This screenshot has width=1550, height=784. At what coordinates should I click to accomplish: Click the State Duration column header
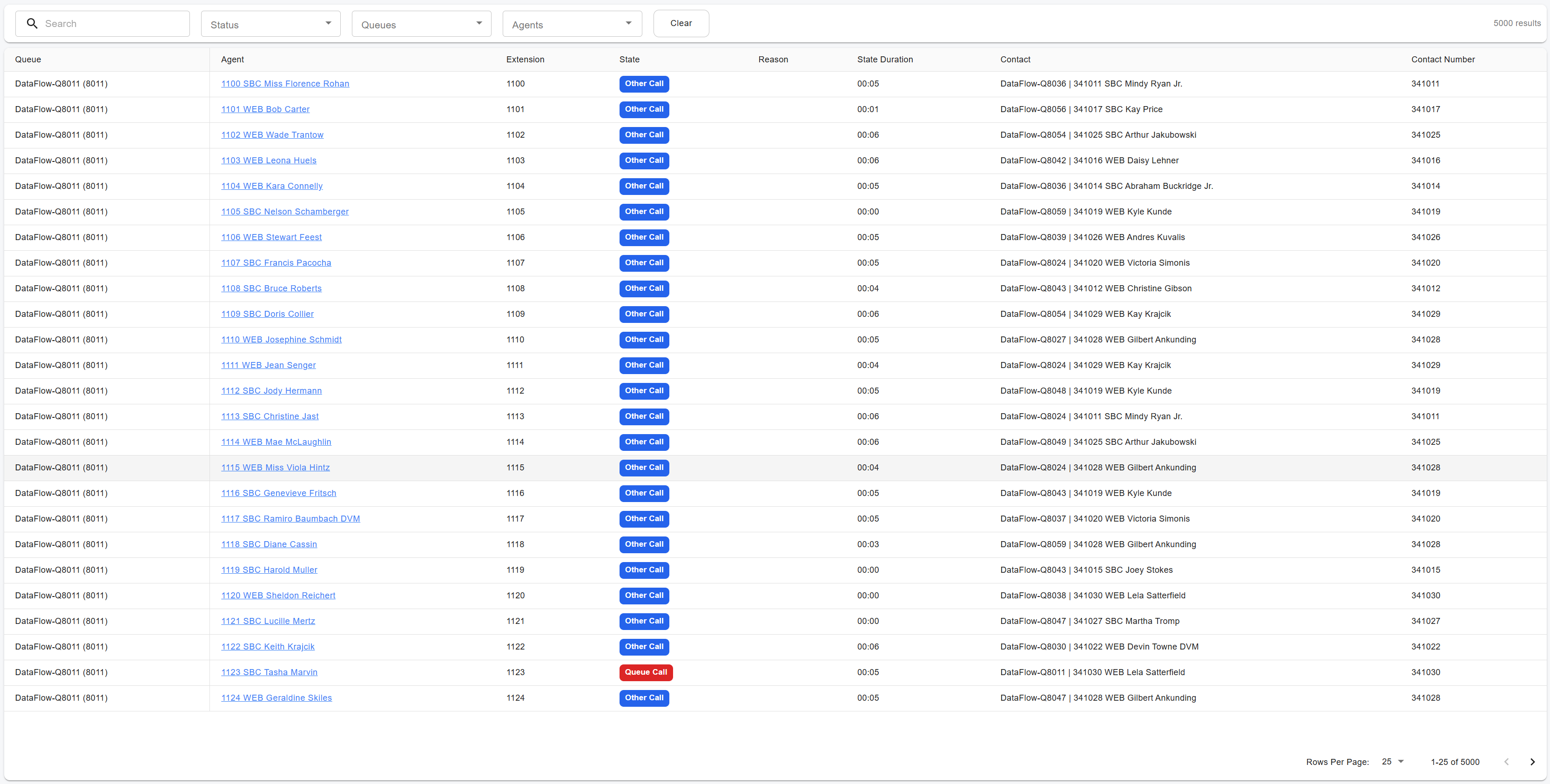point(884,60)
